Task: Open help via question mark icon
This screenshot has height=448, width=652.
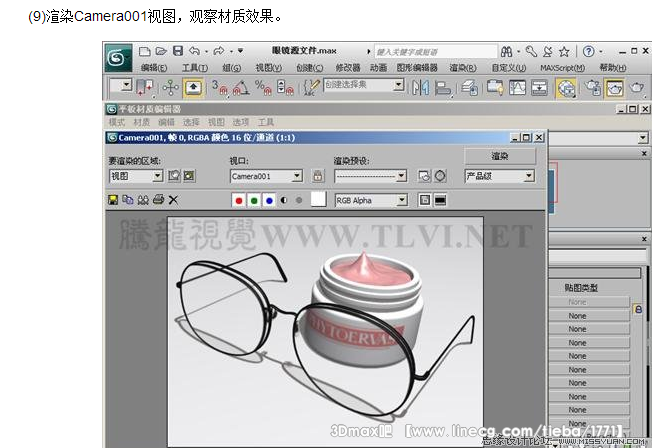Action: [588, 51]
